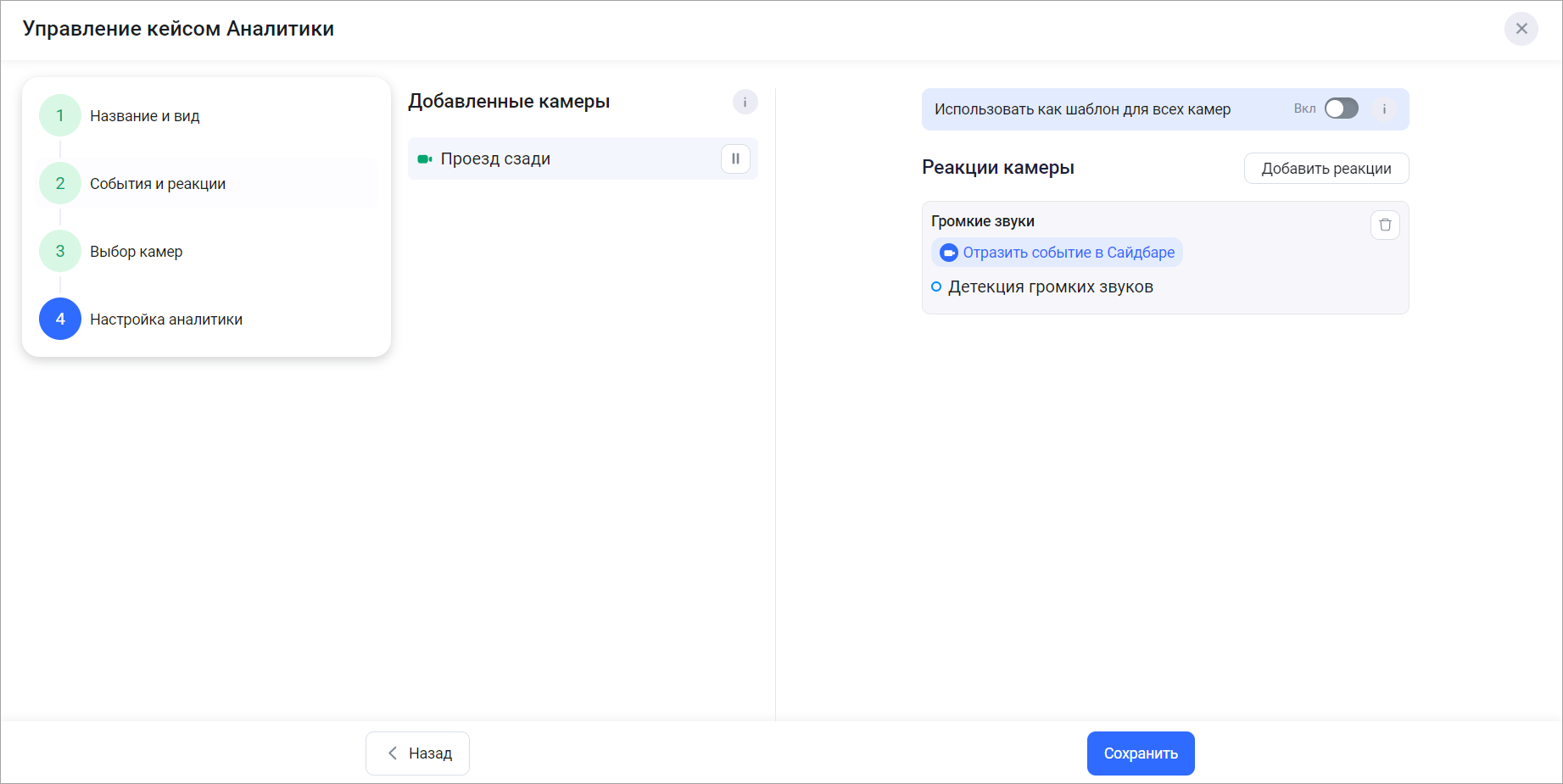The height and width of the screenshot is (784, 1563).
Task: Click the Вкл label near toggle
Action: [x=1304, y=108]
